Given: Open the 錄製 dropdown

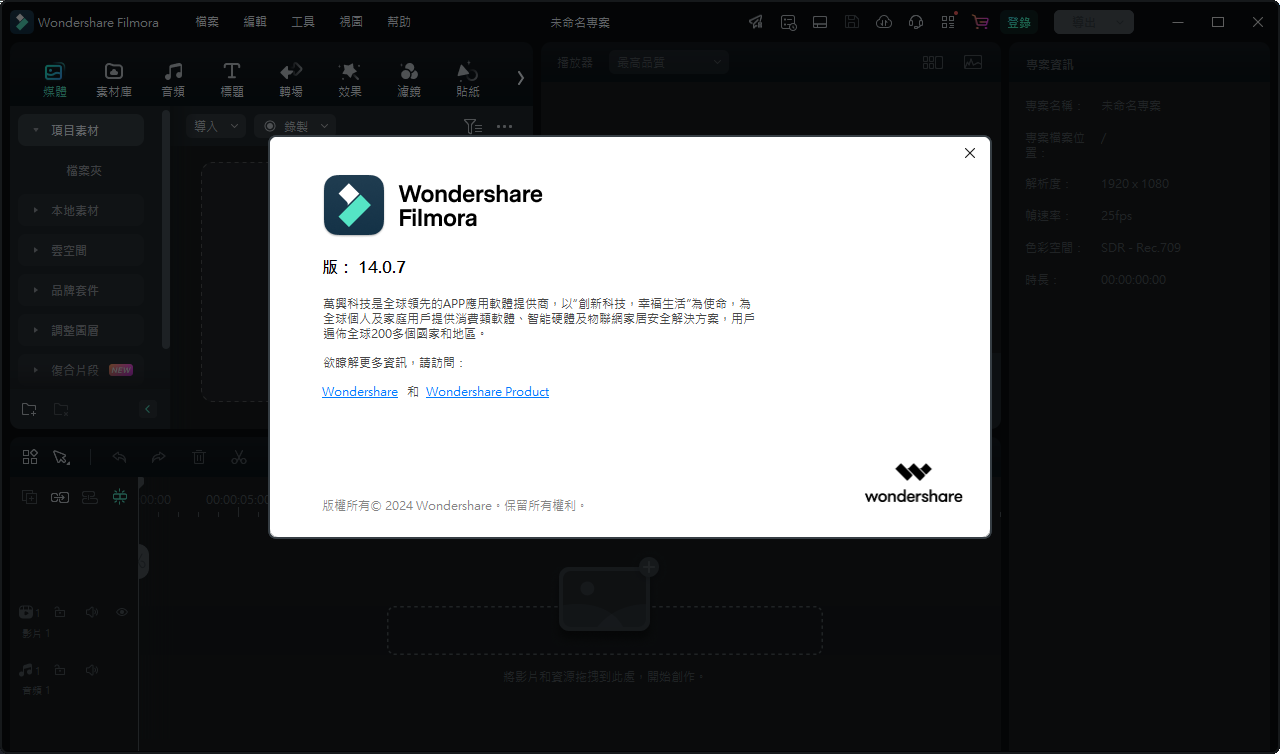Looking at the screenshot, I should 295,126.
